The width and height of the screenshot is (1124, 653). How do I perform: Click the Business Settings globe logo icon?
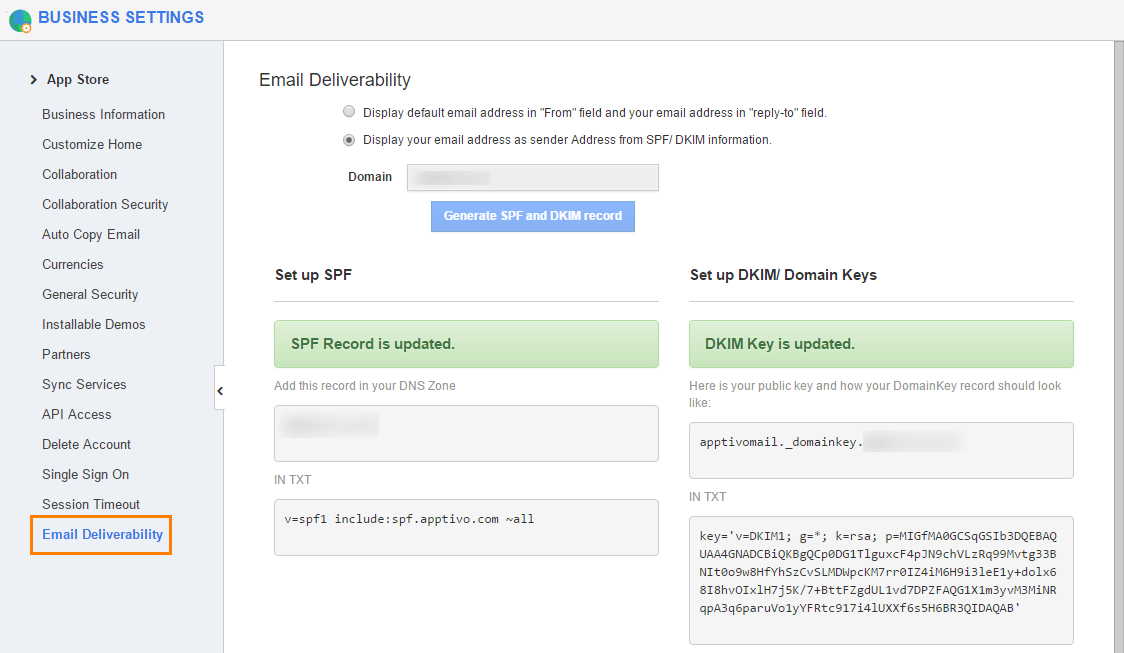click(20, 19)
